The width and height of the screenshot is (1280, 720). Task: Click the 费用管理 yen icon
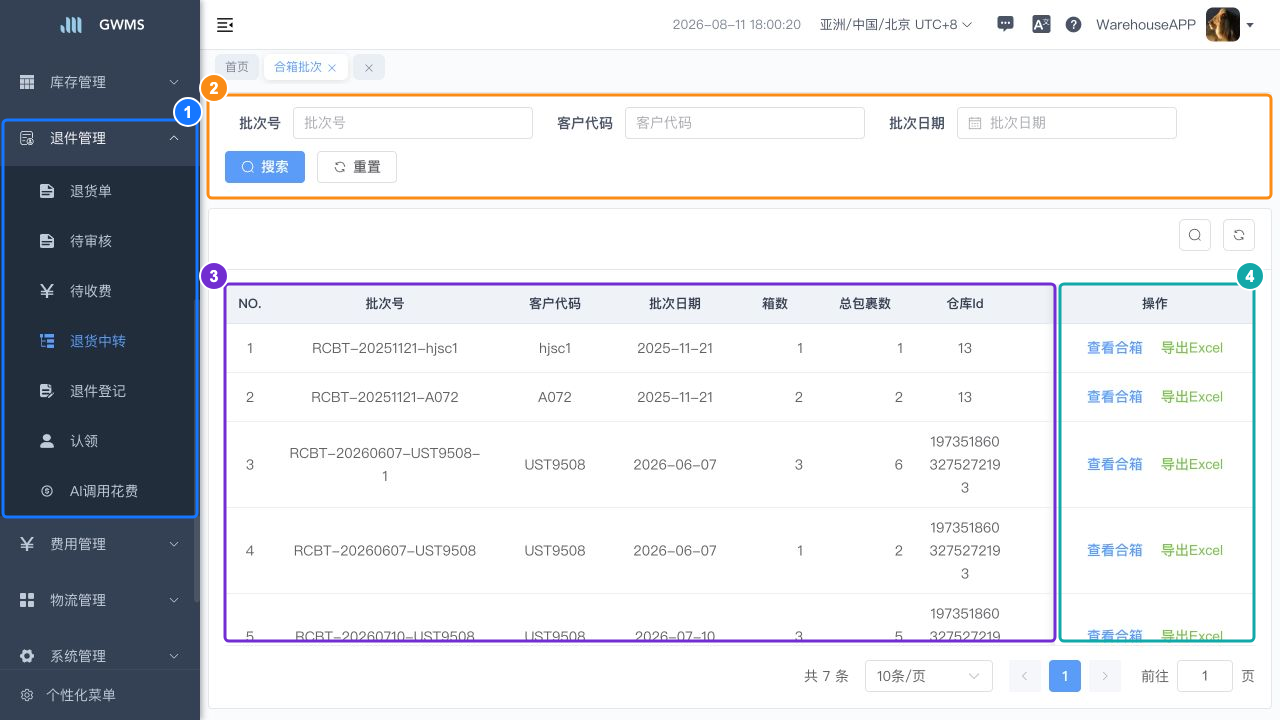pos(27,544)
